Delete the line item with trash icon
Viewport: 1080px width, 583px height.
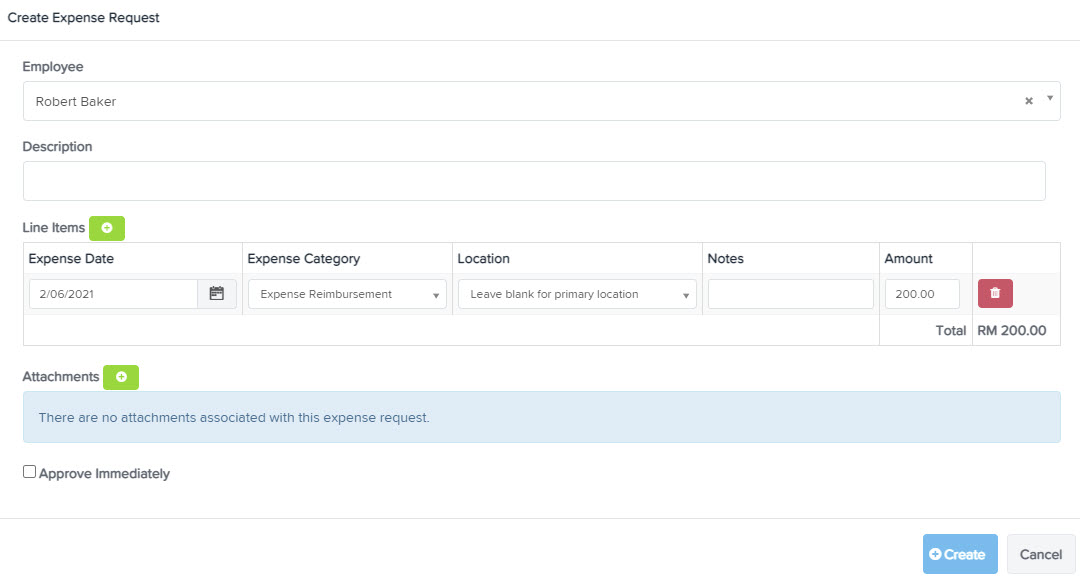tap(995, 294)
